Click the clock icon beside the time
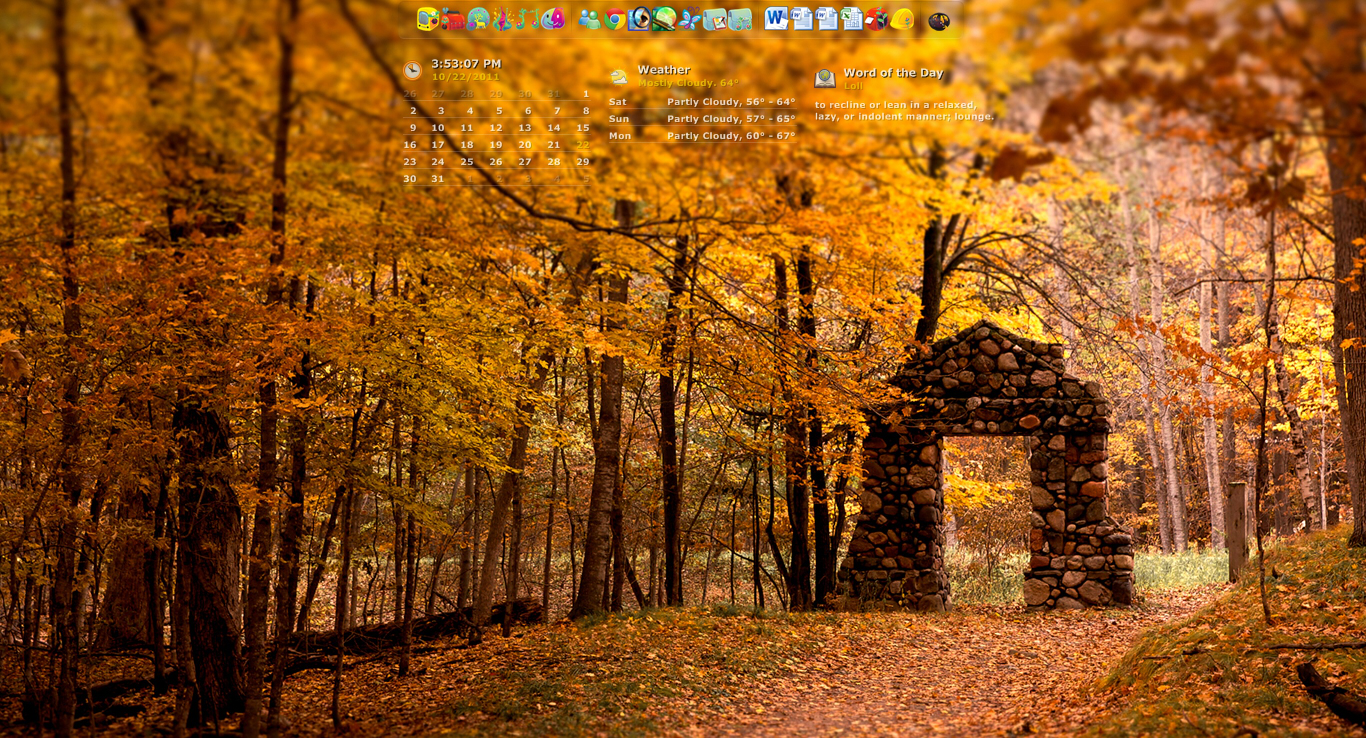Screen dimensions: 1366x738 coord(412,70)
